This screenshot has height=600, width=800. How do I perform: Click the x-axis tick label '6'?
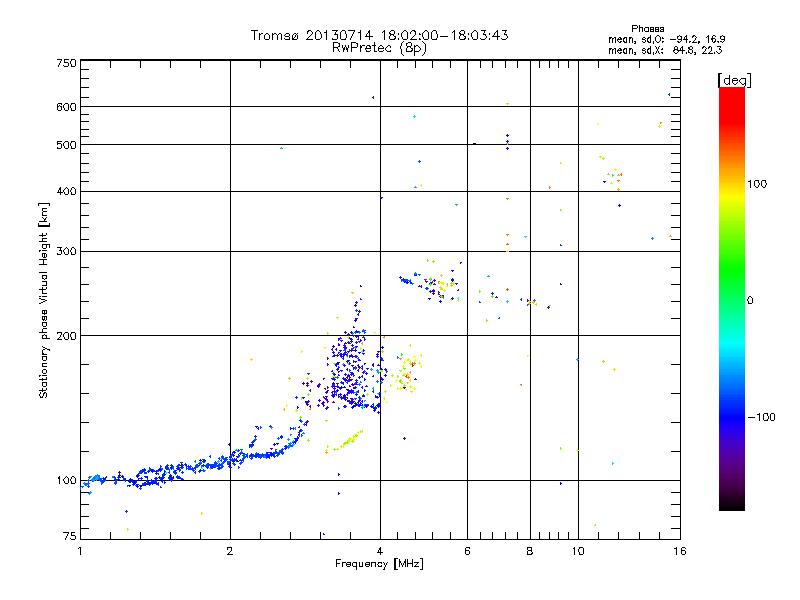(467, 551)
